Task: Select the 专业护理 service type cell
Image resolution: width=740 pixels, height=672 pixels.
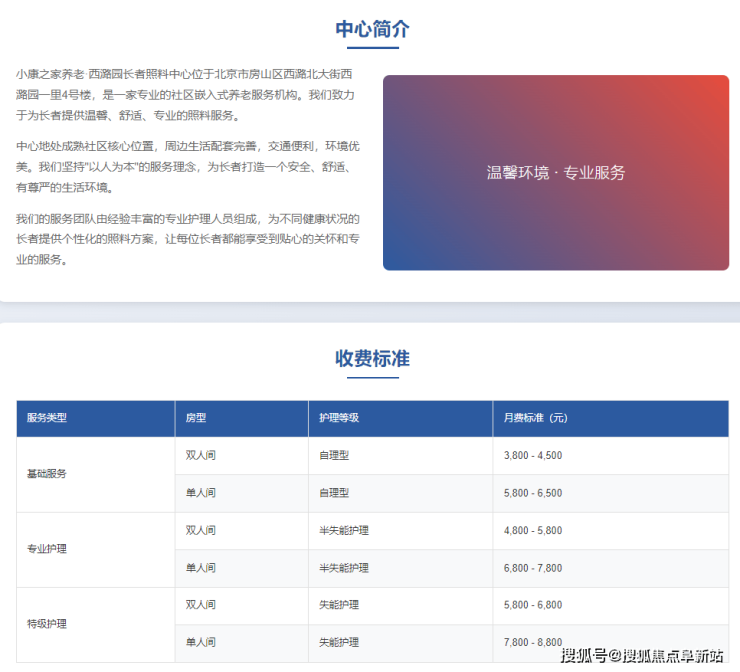Action: [47, 549]
